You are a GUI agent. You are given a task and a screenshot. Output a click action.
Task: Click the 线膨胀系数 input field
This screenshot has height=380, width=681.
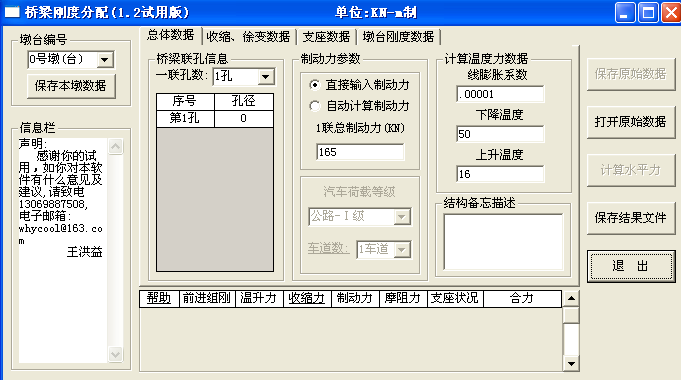tap(500, 94)
